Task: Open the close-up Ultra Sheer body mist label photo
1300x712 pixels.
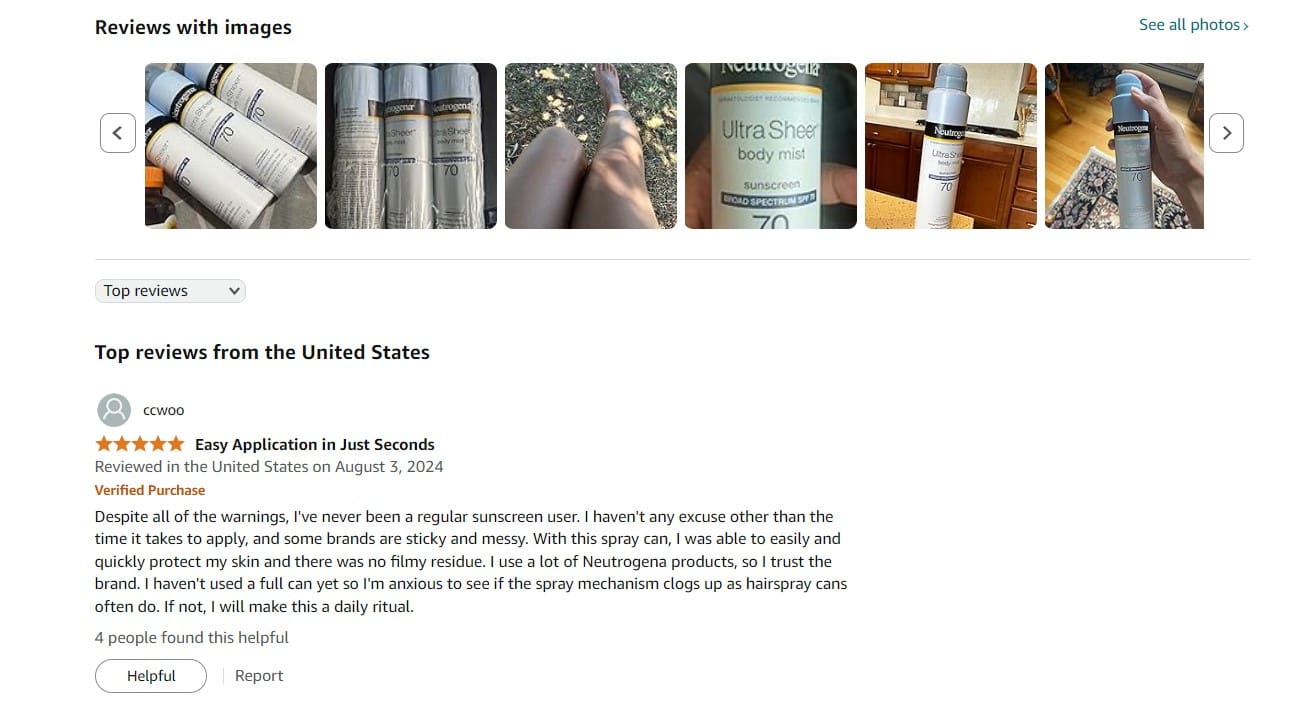Action: pyautogui.click(x=771, y=146)
